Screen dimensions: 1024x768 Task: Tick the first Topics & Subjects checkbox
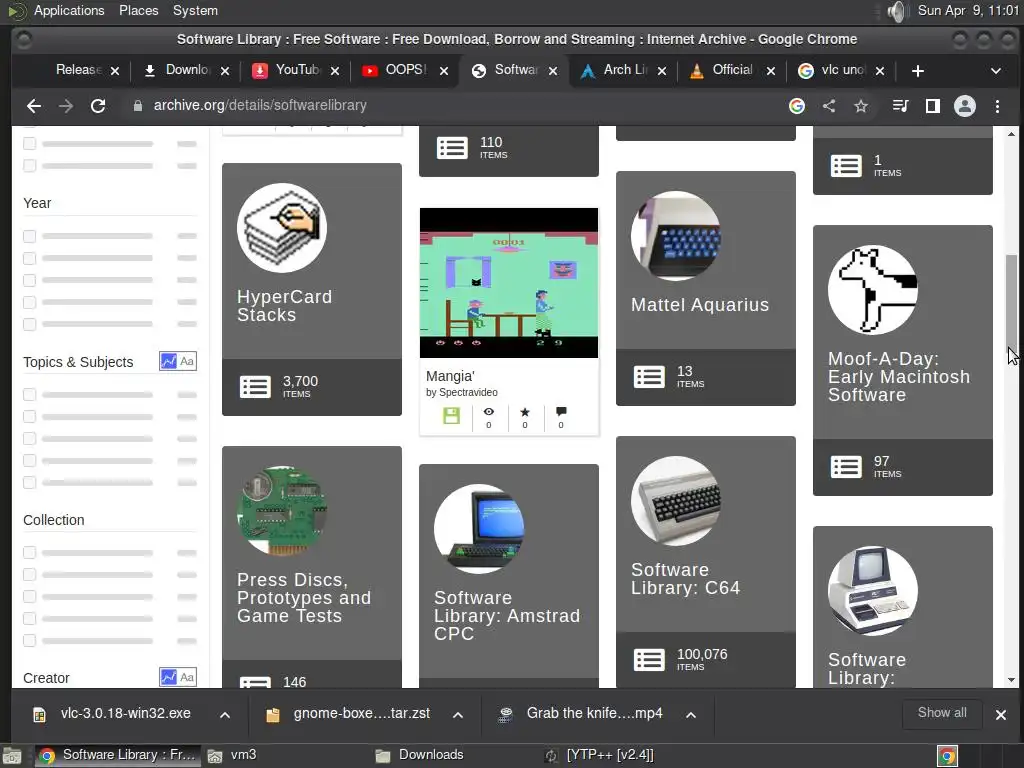point(29,394)
